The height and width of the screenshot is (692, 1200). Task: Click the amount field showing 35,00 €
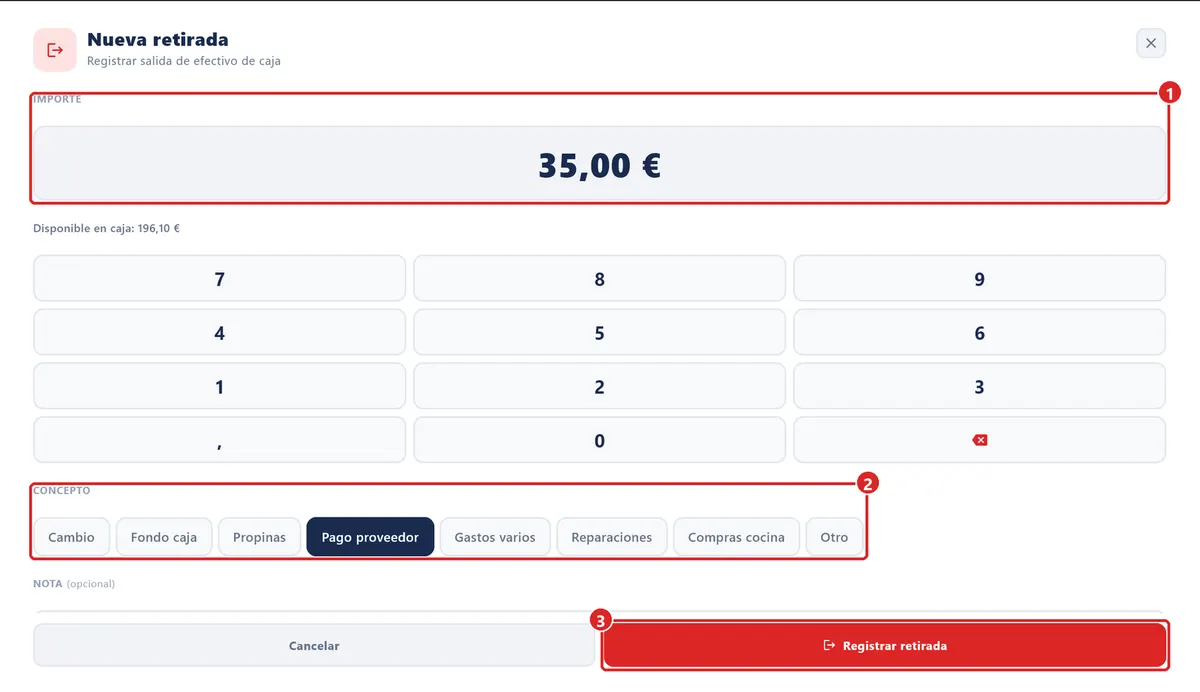click(x=600, y=164)
